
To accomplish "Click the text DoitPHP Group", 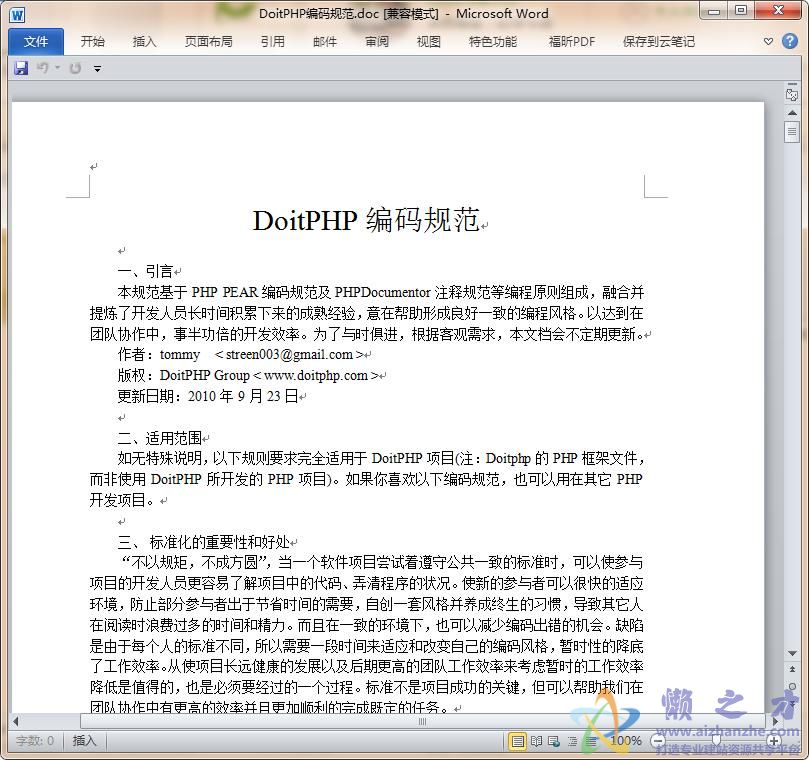I will [204, 375].
